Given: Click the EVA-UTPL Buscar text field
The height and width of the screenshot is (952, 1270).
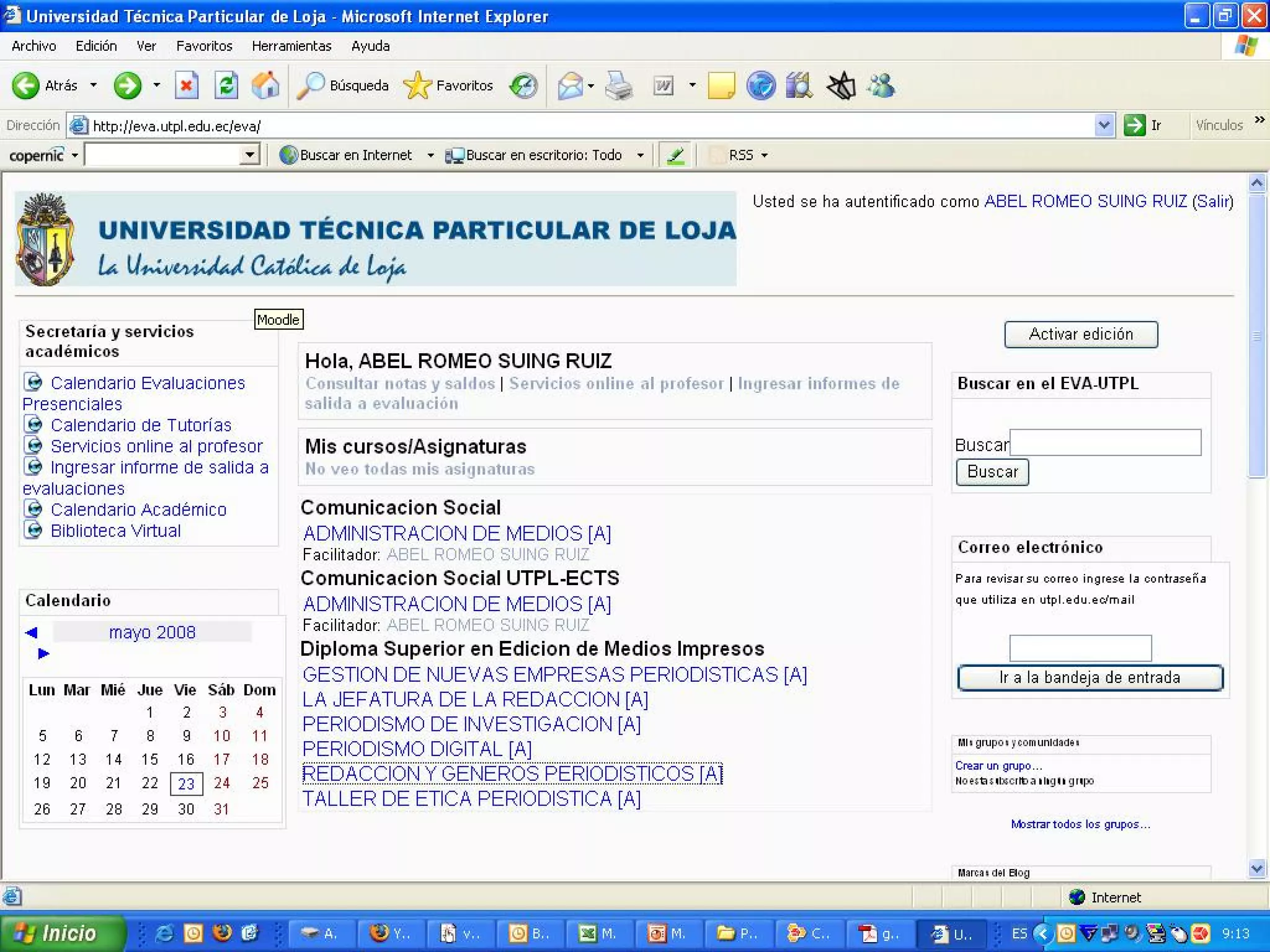Looking at the screenshot, I should point(1104,443).
